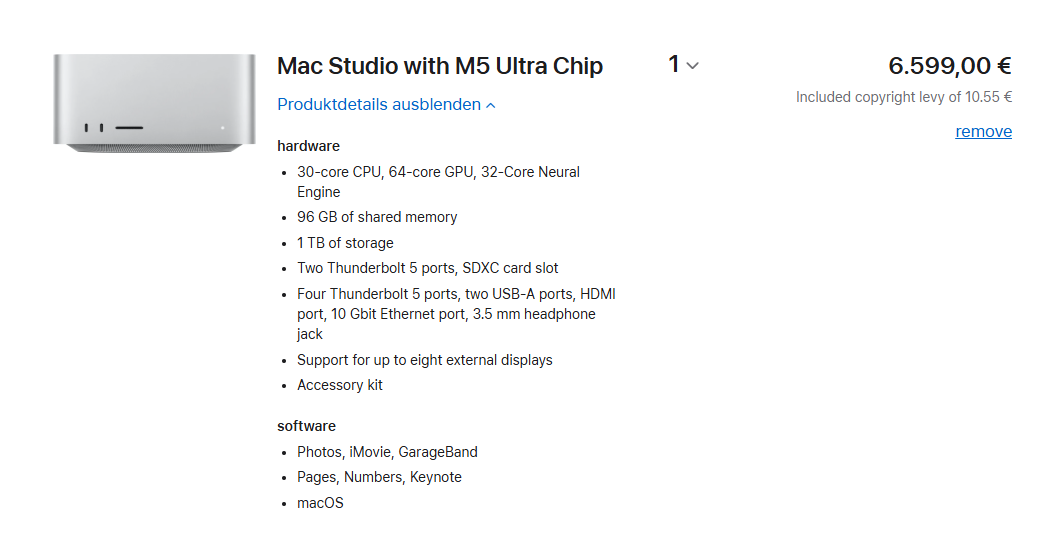Click the 10 Gbit Ethernet port list item
Image resolution: width=1051 pixels, height=559 pixels.
click(456, 314)
